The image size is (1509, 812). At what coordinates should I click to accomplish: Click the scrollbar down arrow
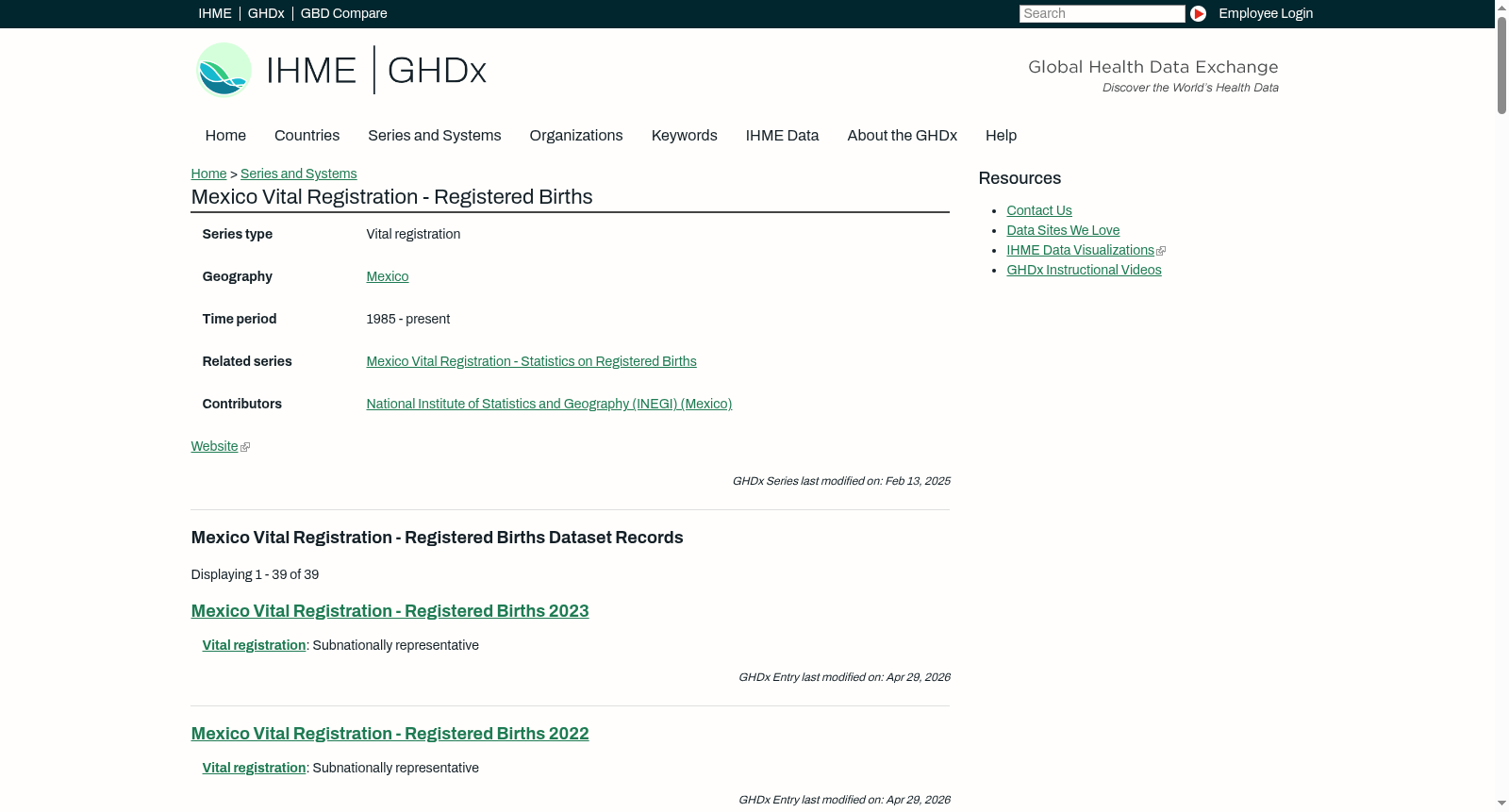1502,804
